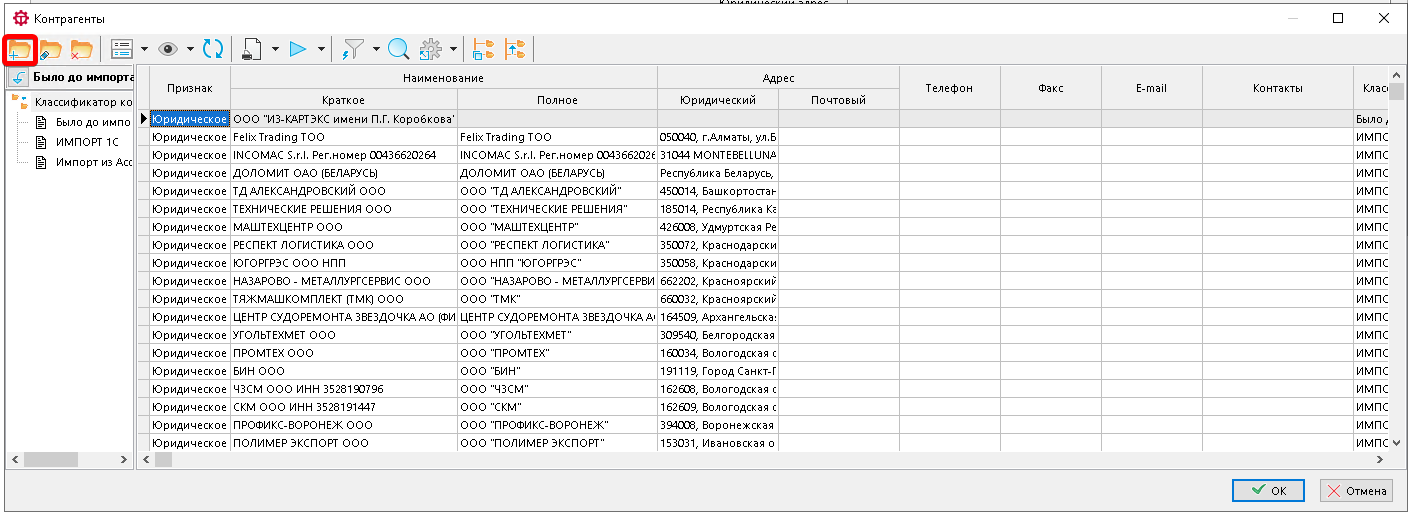Click the orange tree structure icon with square
Image resolution: width=1409 pixels, height=515 pixels.
click(484, 49)
